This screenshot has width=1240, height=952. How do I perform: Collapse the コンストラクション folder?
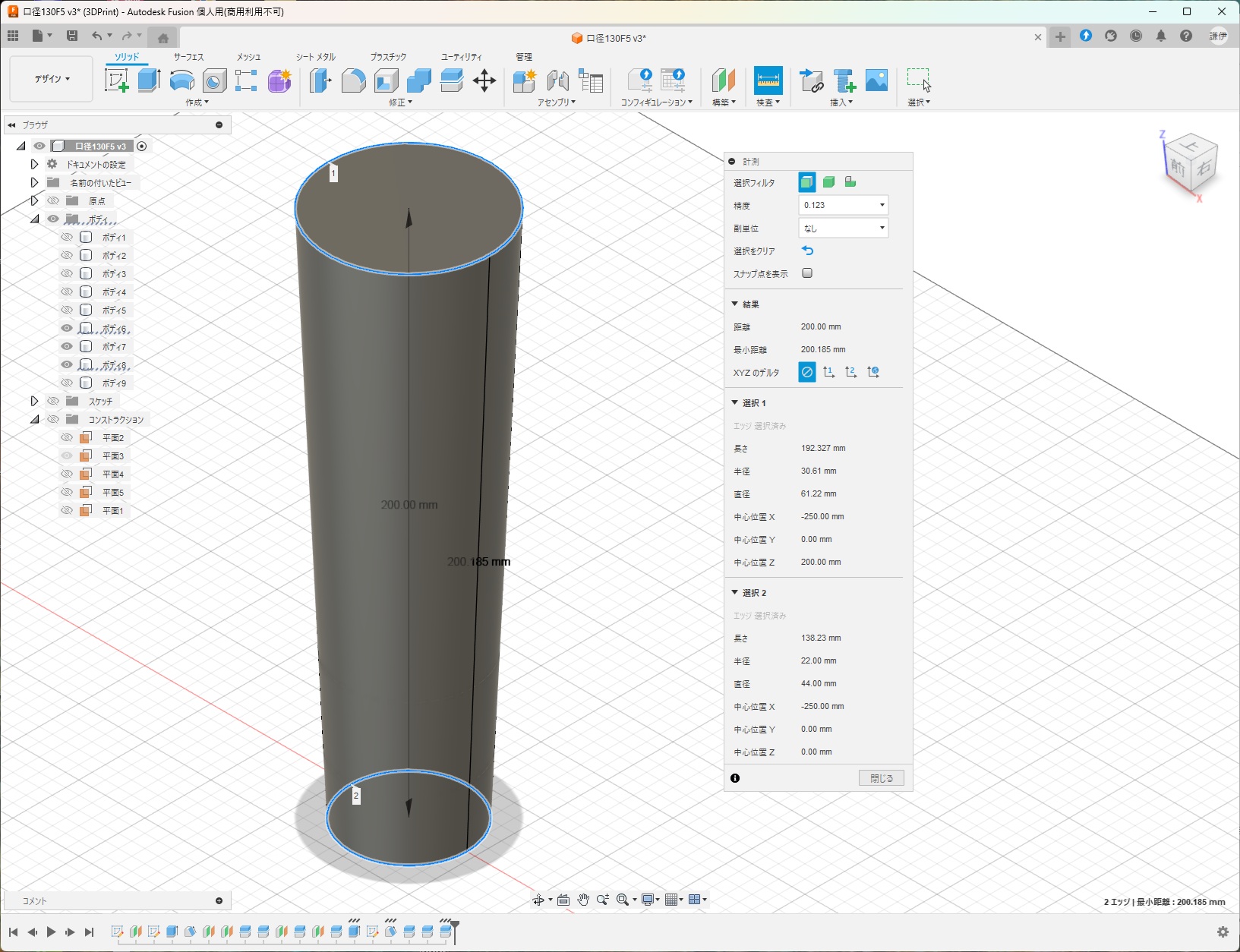(34, 419)
